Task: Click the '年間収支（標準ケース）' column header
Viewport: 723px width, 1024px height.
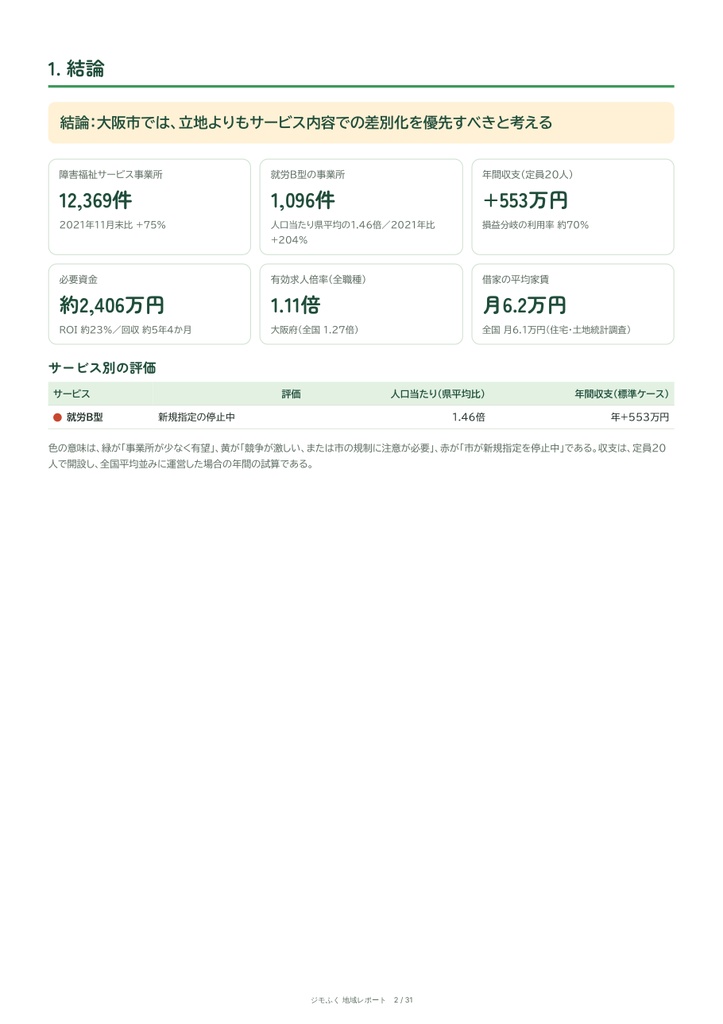Action: pyautogui.click(x=622, y=394)
